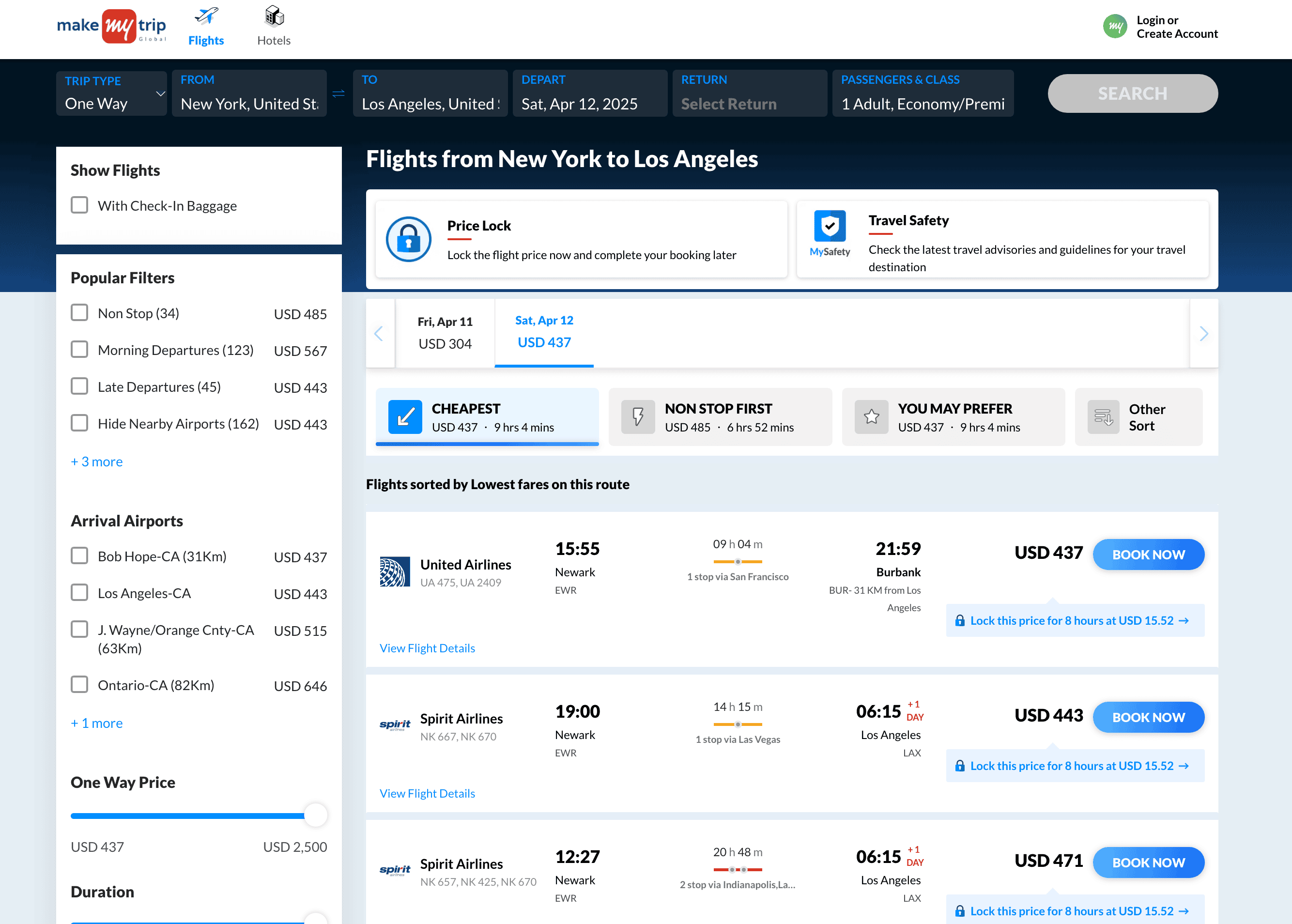This screenshot has height=924, width=1292.
Task: Click the Price Lock padlock icon
Action: point(409,239)
